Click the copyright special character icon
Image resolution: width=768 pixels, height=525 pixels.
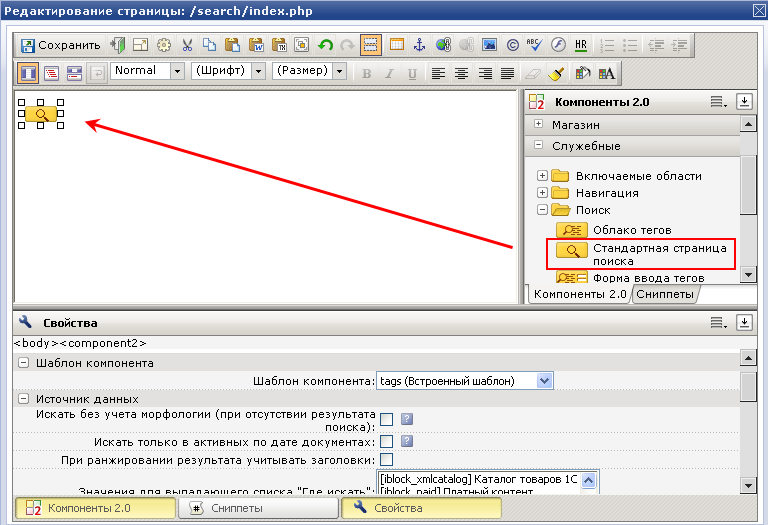512,45
